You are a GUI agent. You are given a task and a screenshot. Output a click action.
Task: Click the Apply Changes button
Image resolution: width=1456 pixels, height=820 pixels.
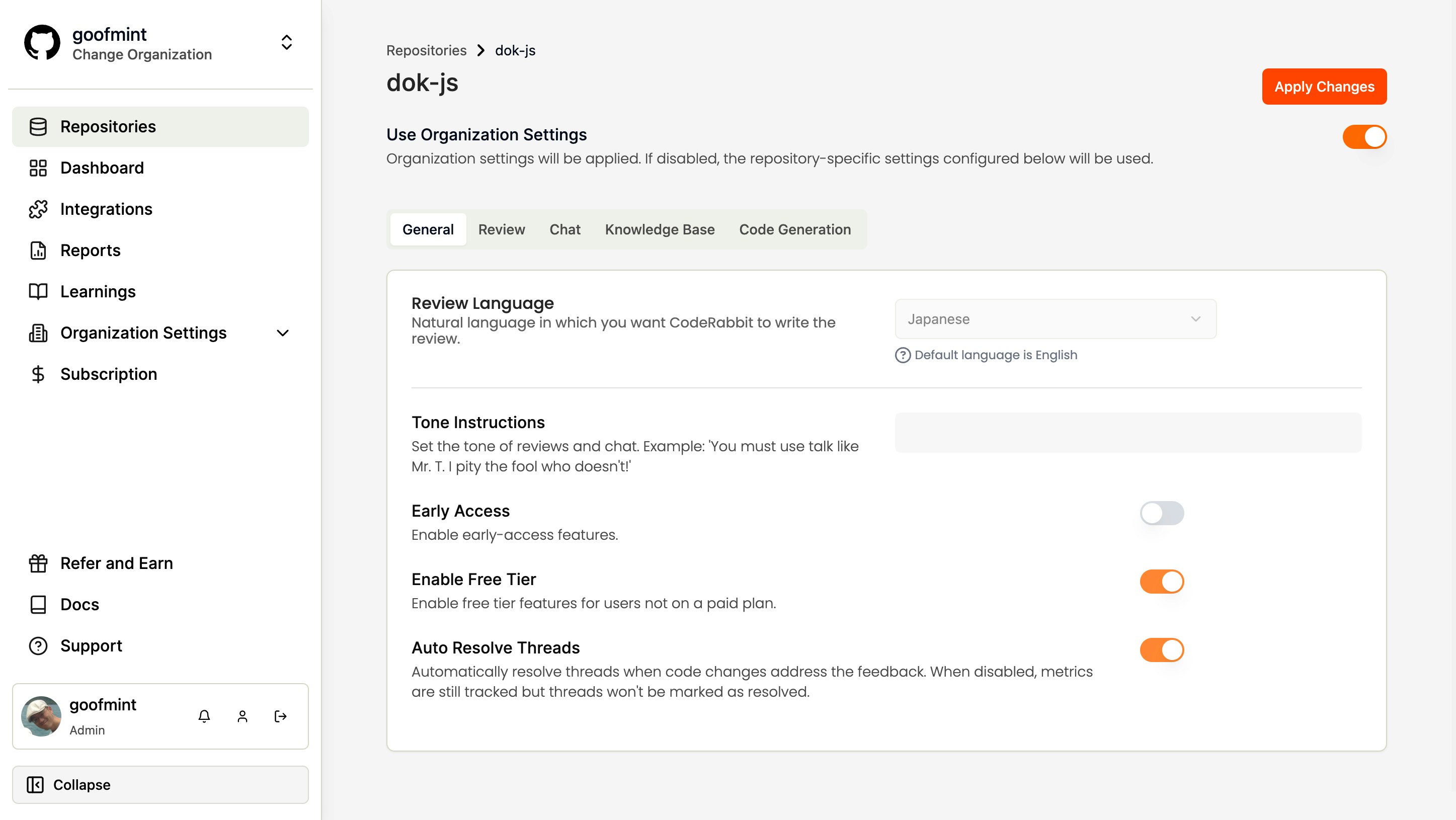(1324, 86)
